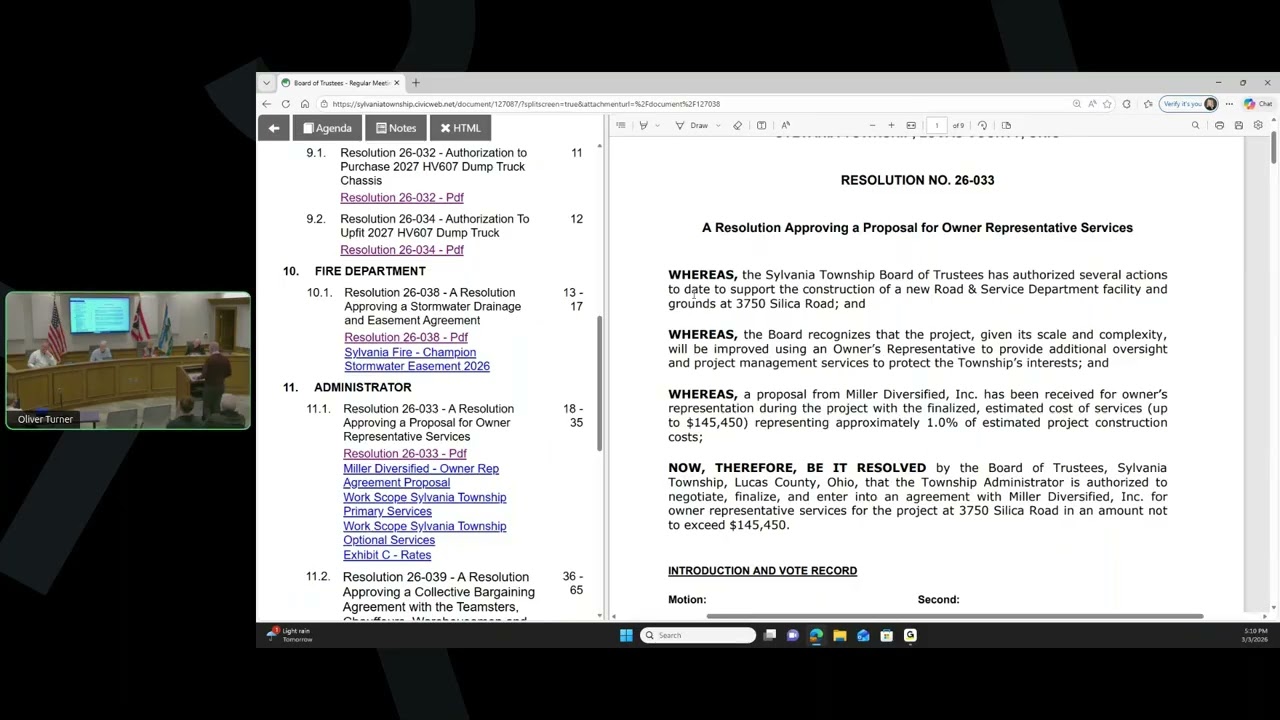
Task: Click the Verify it's you profile button
Action: pos(1189,104)
